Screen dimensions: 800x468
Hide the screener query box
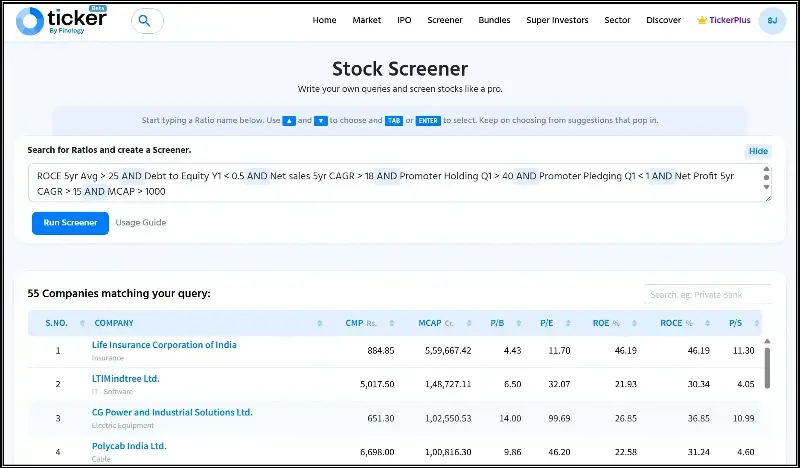(x=758, y=151)
